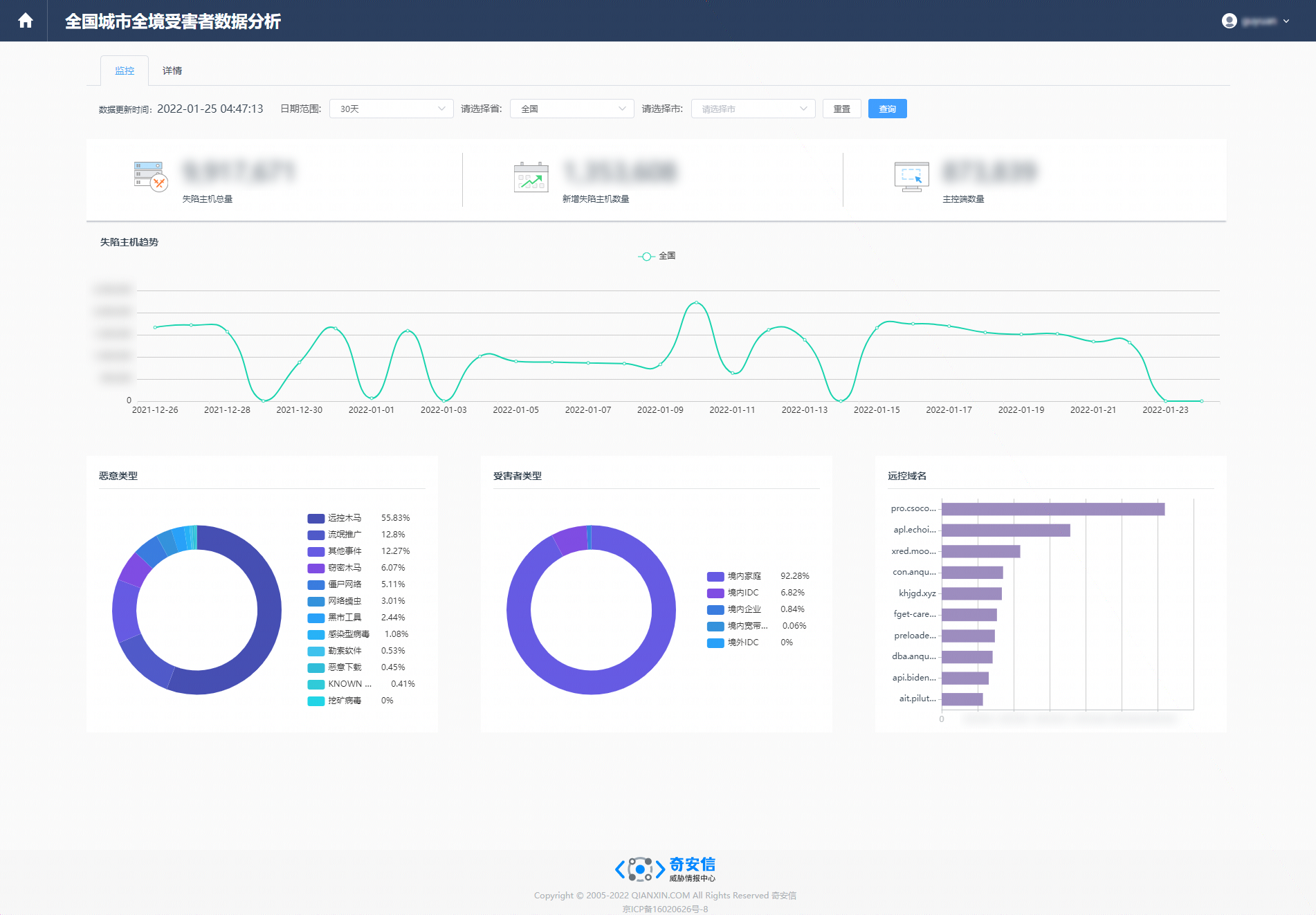Toggle 其他事件 legend item
This screenshot has width=1316, height=915.
335,551
